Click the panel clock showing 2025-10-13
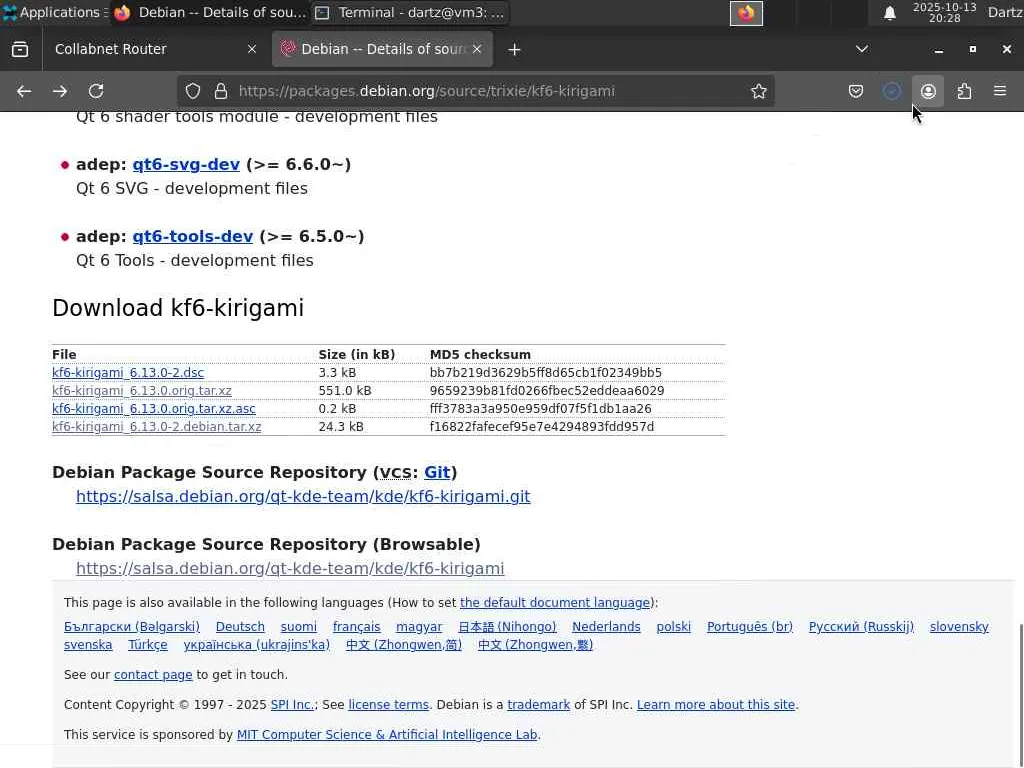This screenshot has width=1024, height=768. click(944, 12)
